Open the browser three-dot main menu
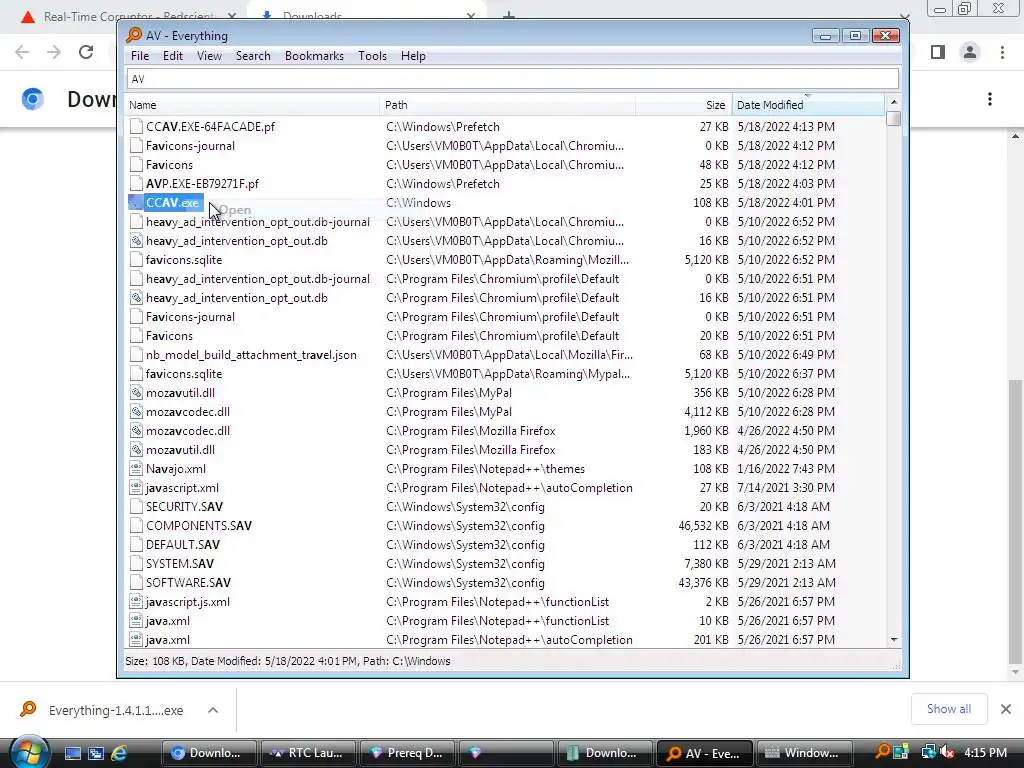Screen dimensions: 1024x768 point(1002,52)
